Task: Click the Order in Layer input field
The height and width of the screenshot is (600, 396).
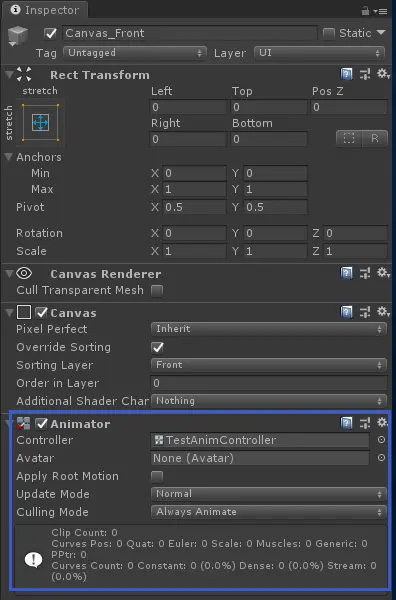Action: (269, 383)
